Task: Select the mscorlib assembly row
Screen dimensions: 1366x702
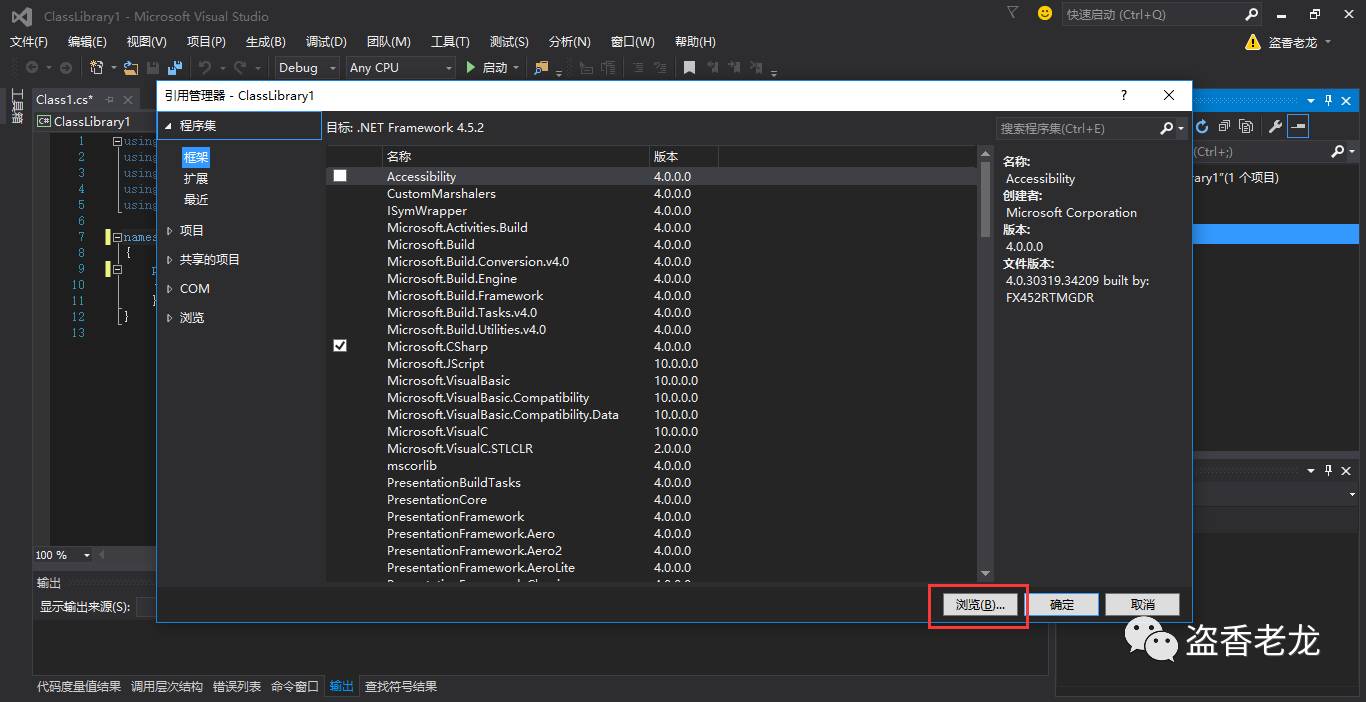Action: [652, 465]
